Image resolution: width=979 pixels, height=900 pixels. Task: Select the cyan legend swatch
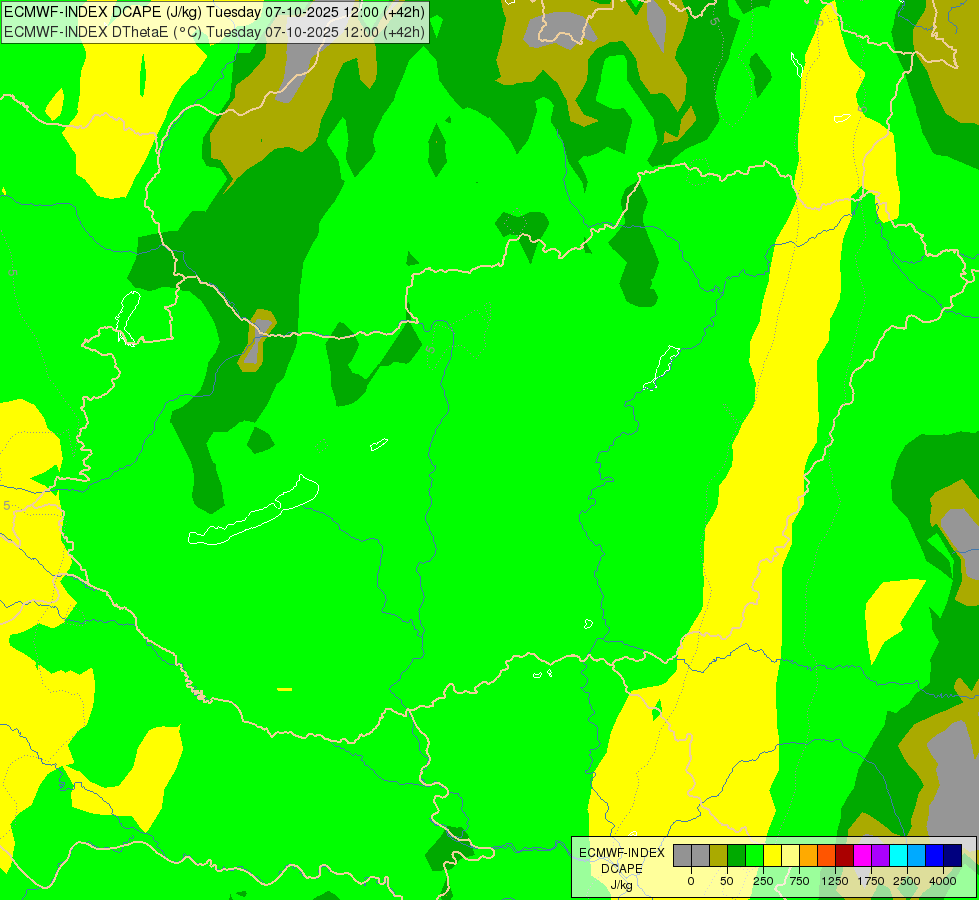898,855
